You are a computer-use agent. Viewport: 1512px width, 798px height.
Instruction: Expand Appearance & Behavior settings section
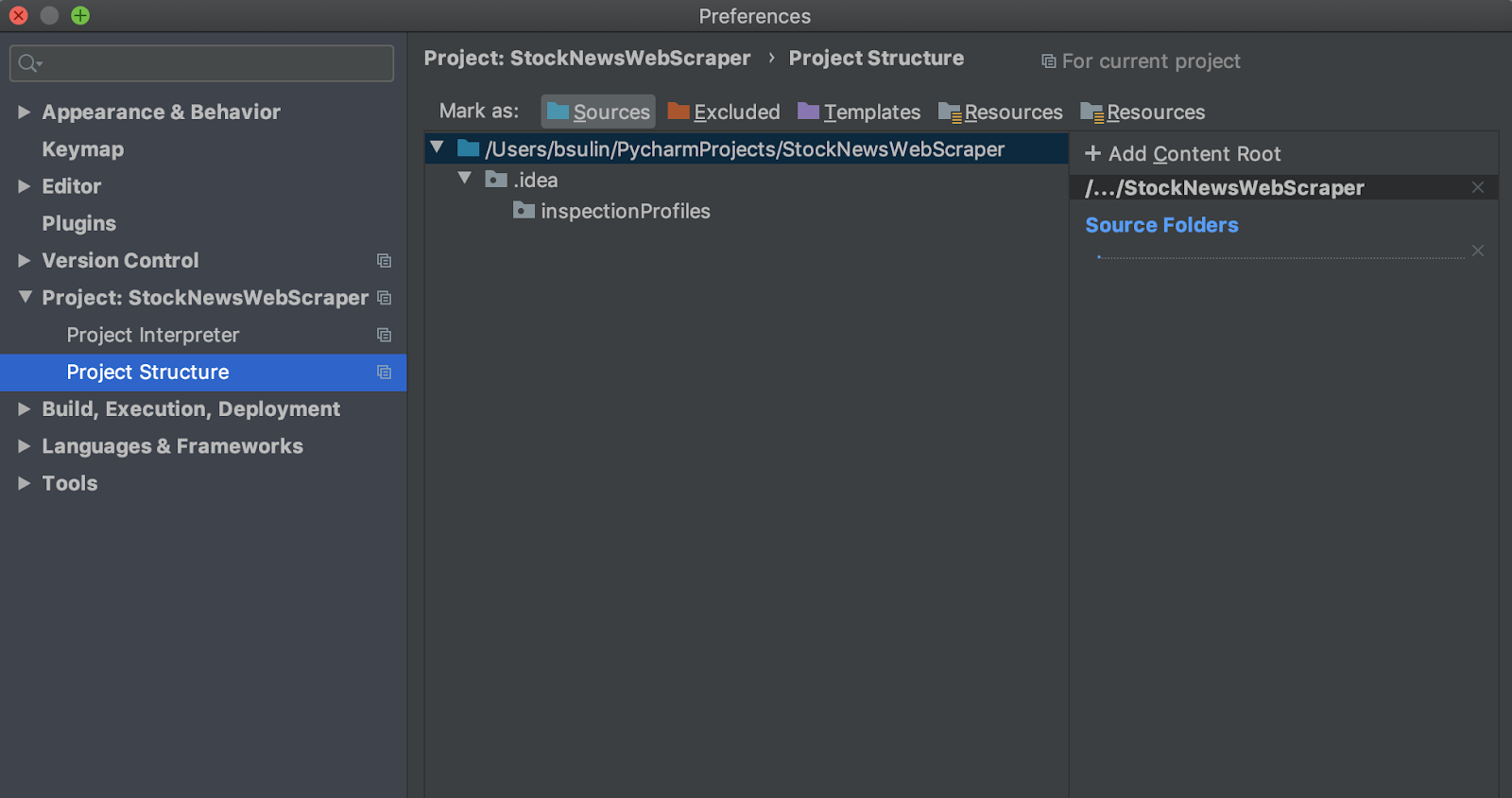[x=25, y=113]
